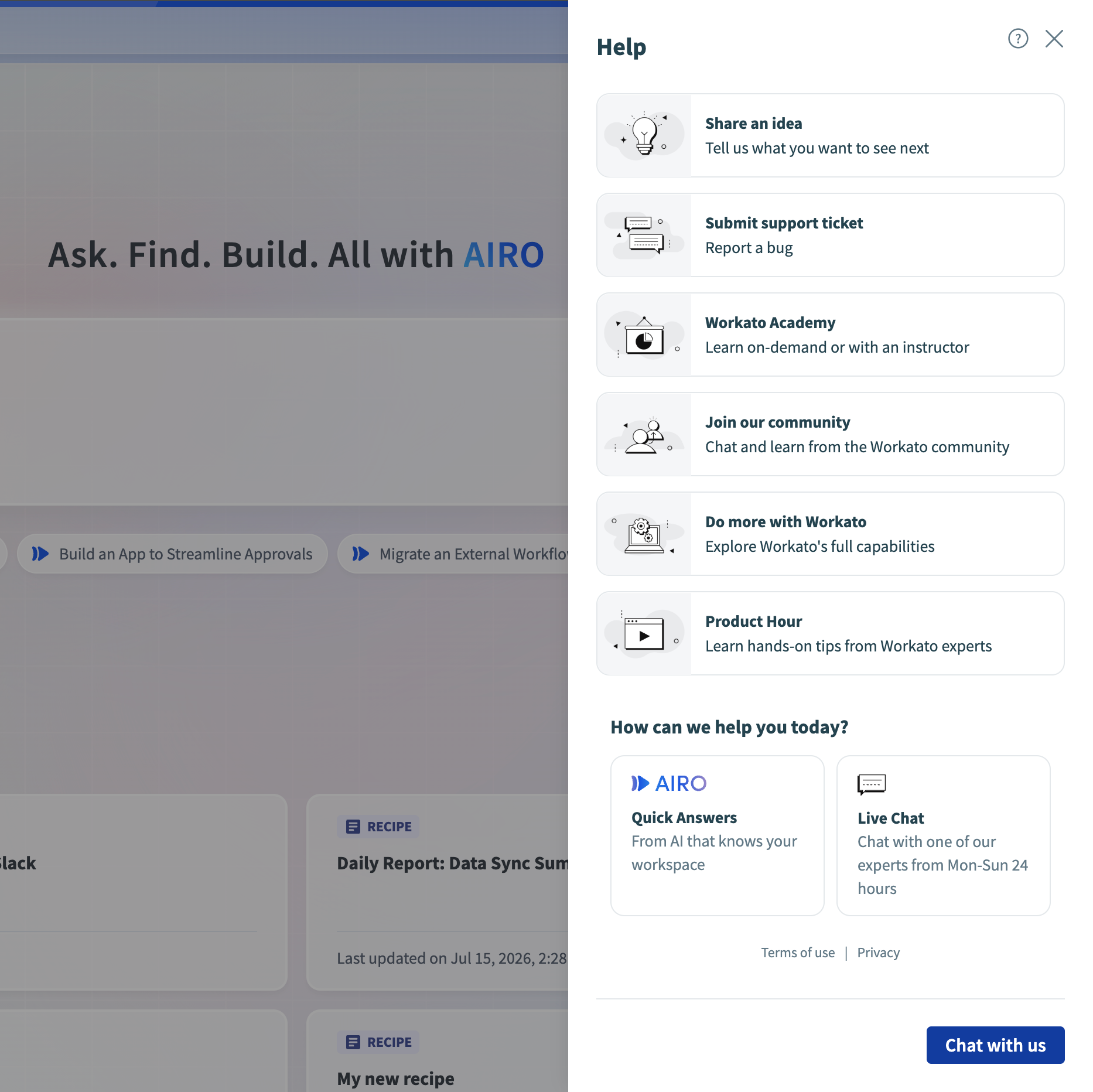Open Daily Report: Data Sync recipe title
Viewport: 1093px width, 1092px height.
click(x=452, y=863)
